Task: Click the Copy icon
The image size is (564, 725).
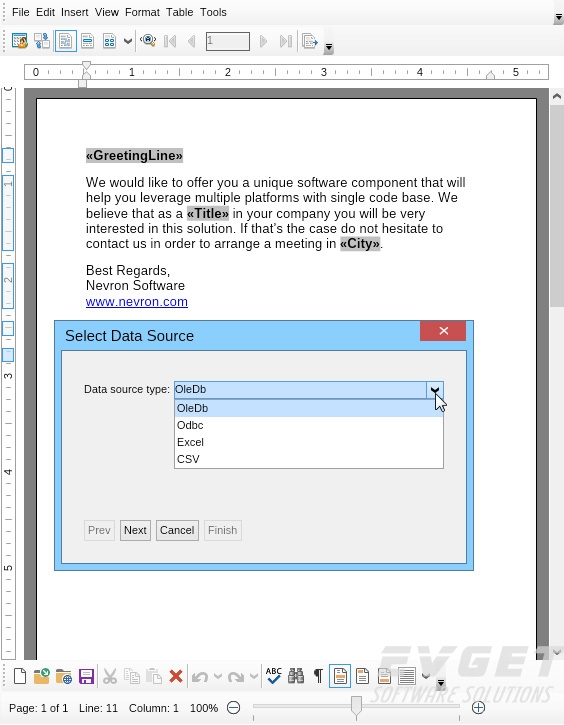Action: point(132,676)
